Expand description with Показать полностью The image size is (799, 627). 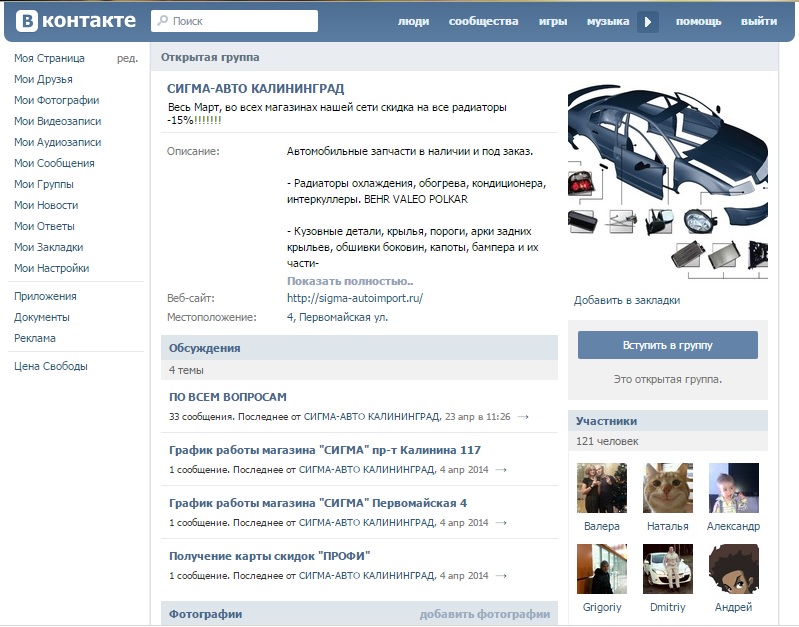(x=350, y=281)
